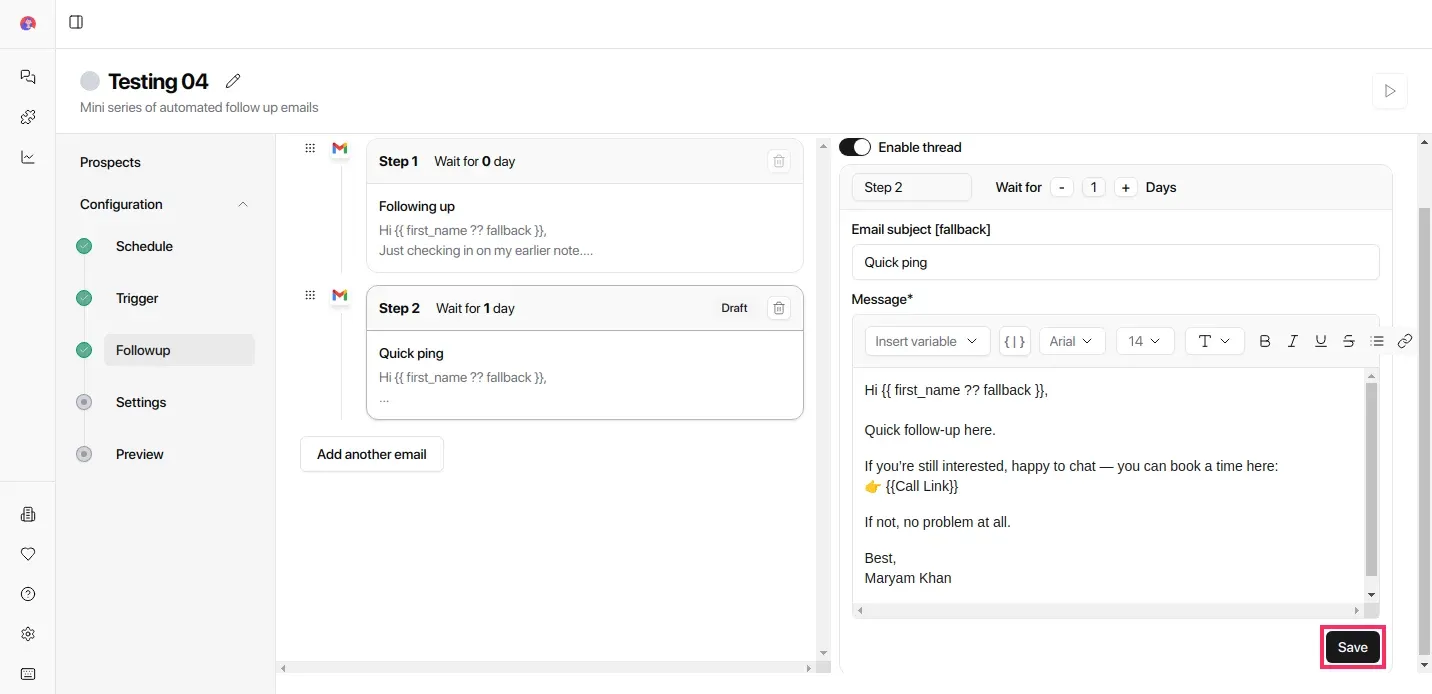The image size is (1432, 694).
Task: Open settings from the bottom left gear icon
Action: click(27, 633)
